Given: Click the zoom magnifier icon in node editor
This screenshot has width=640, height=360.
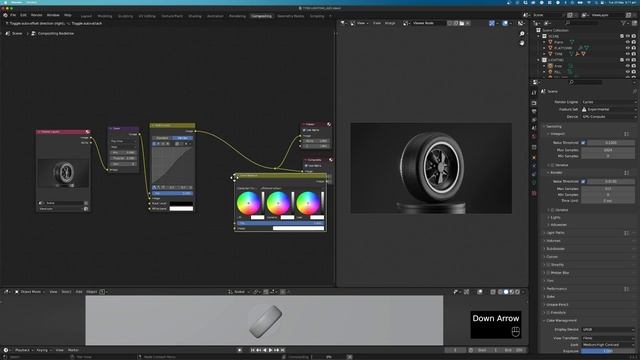Looking at the screenshot, I should 522,34.
